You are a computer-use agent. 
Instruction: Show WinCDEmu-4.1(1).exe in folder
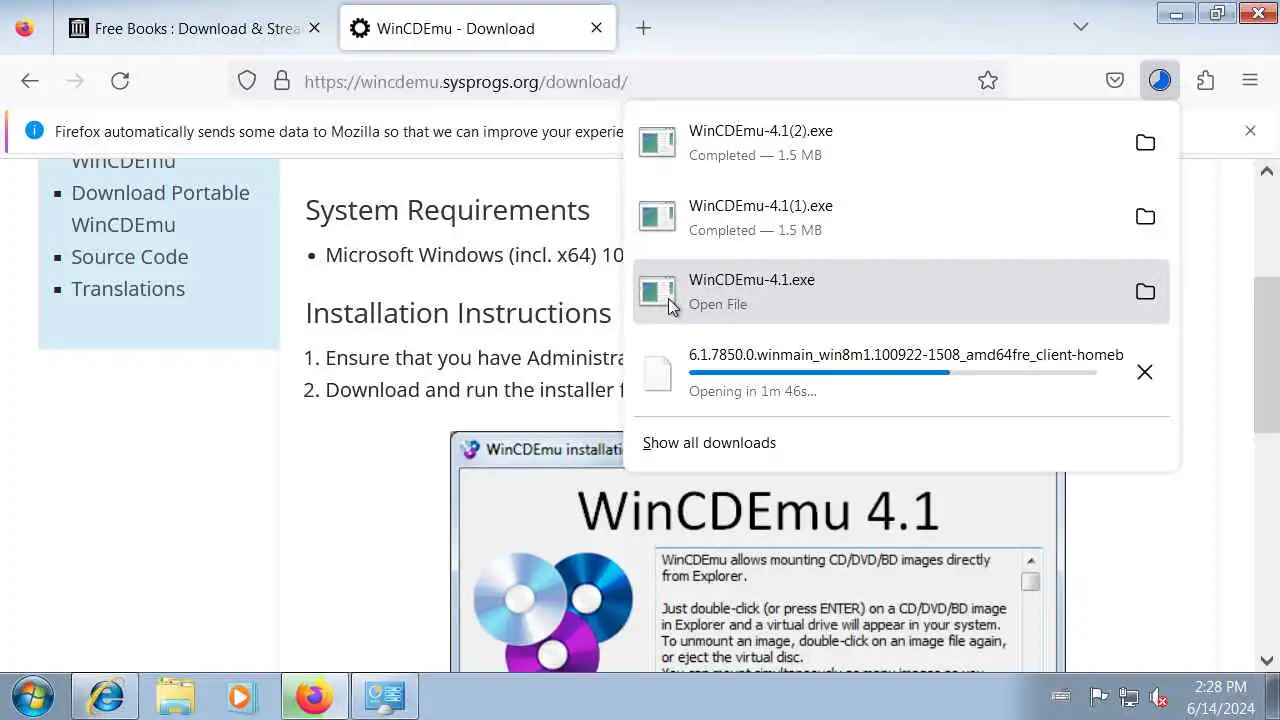1145,217
